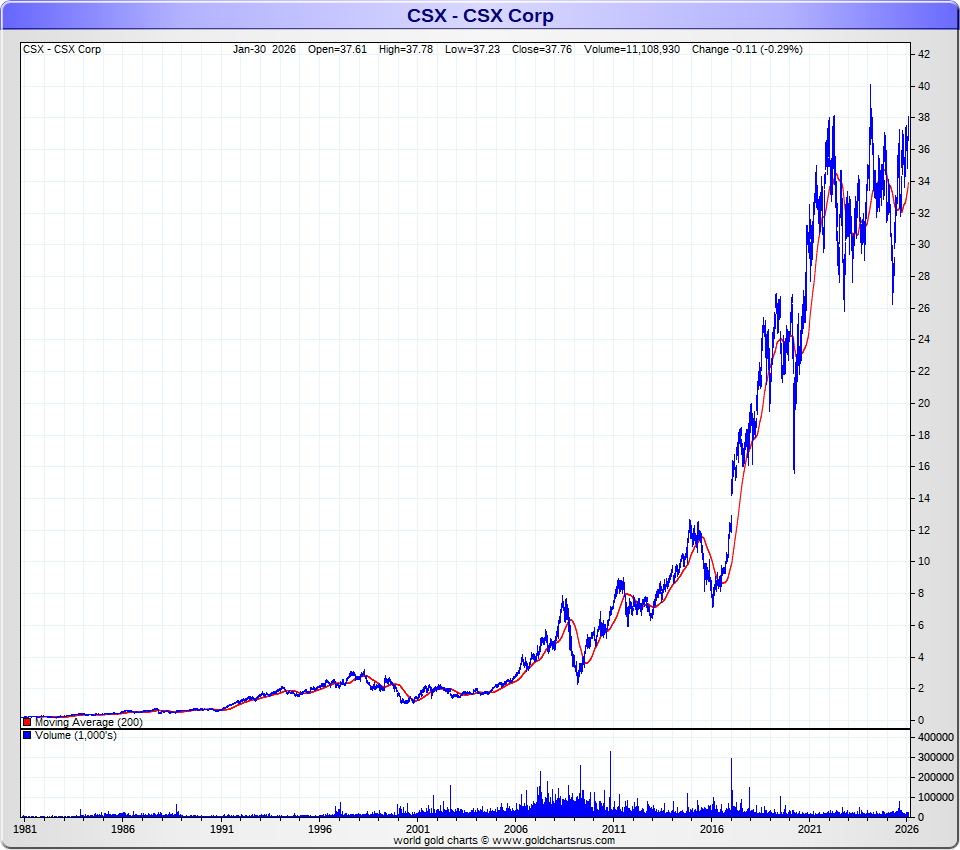Click the 2016 x-axis label
This screenshot has height=850, width=960.
pyautogui.click(x=711, y=829)
